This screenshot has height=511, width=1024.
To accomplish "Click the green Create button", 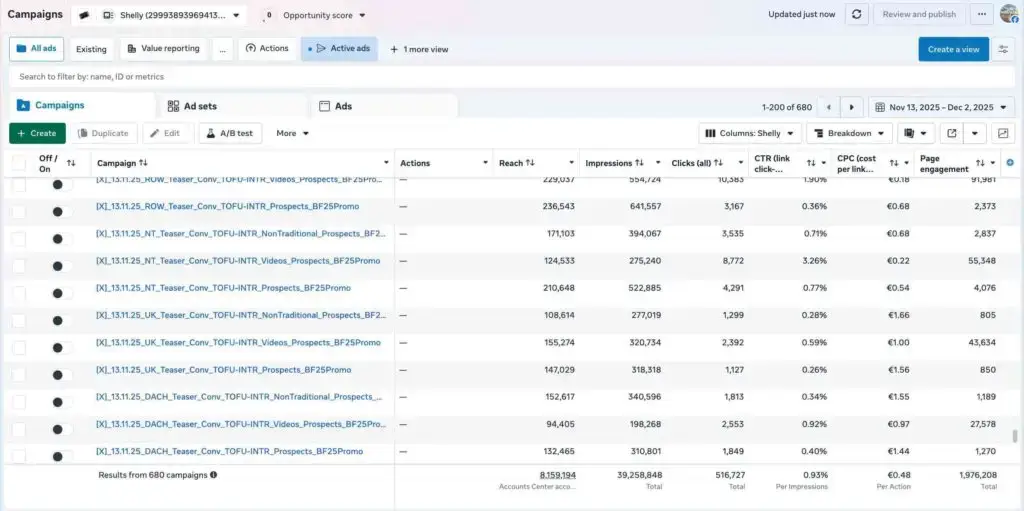I will 37,133.
